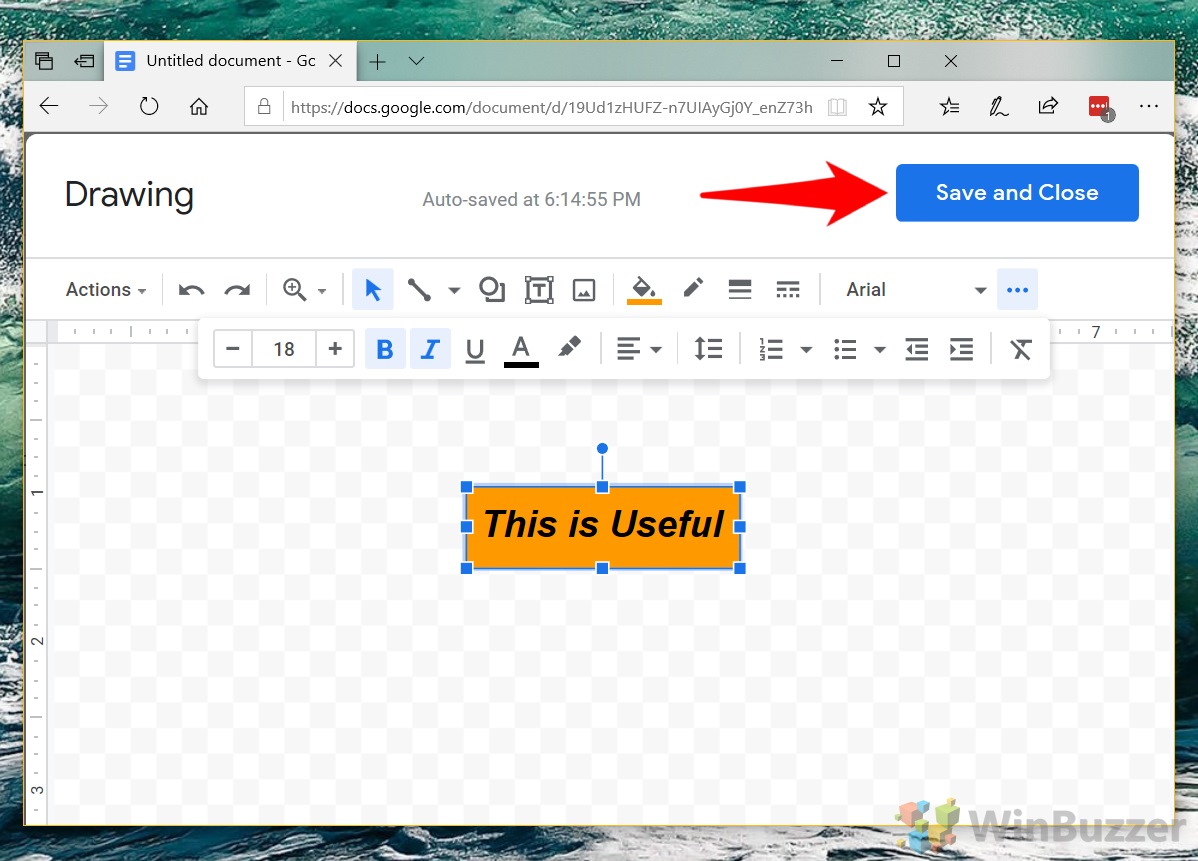Open the border weight options

click(740, 290)
